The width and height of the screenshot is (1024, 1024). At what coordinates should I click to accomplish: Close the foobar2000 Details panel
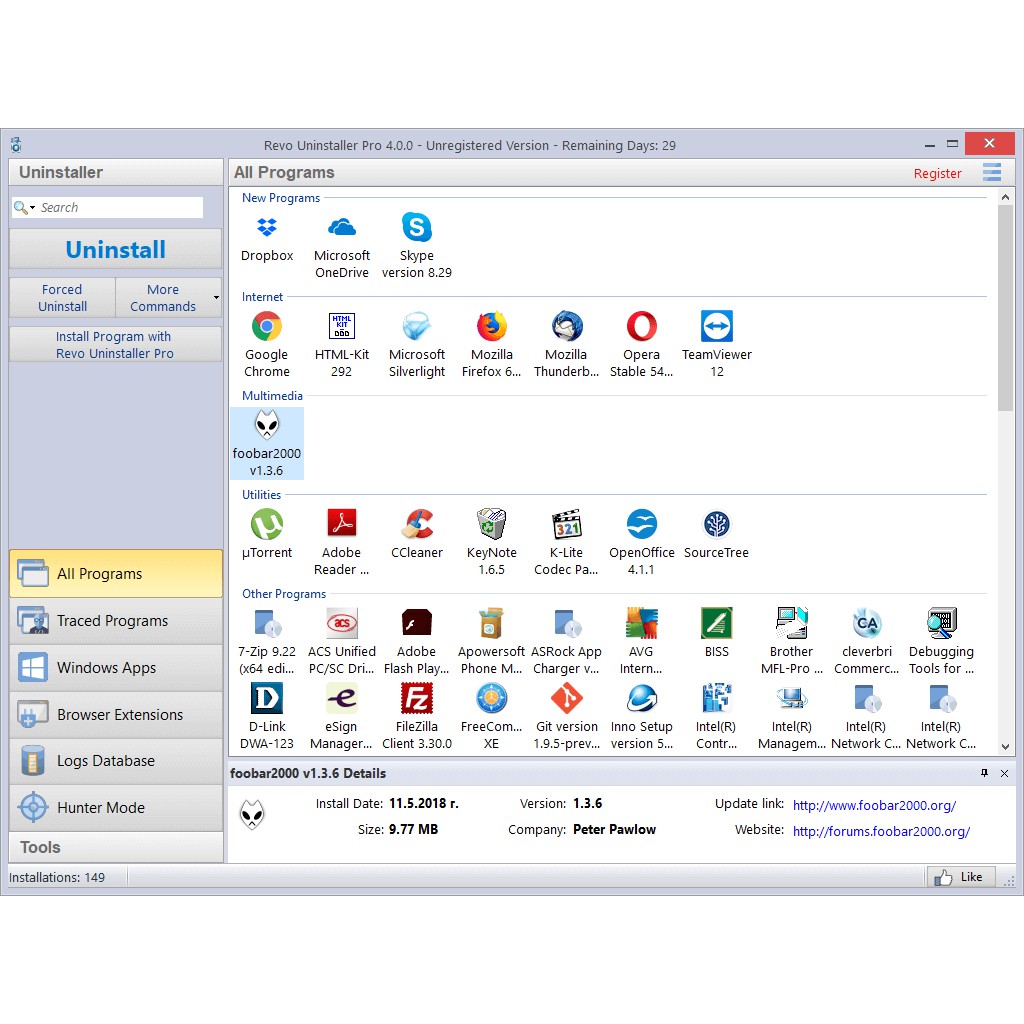click(1005, 773)
